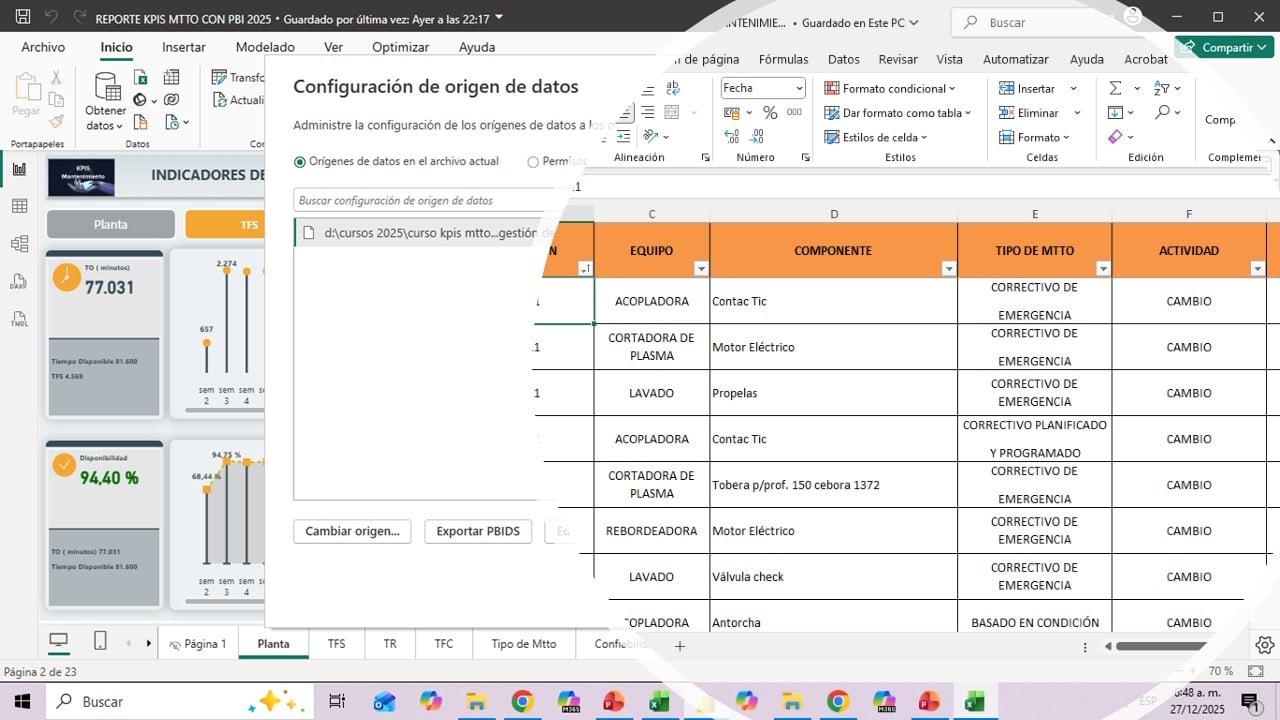Open the COMPONENTE column filter dropdown
The height and width of the screenshot is (720, 1280).
(948, 268)
